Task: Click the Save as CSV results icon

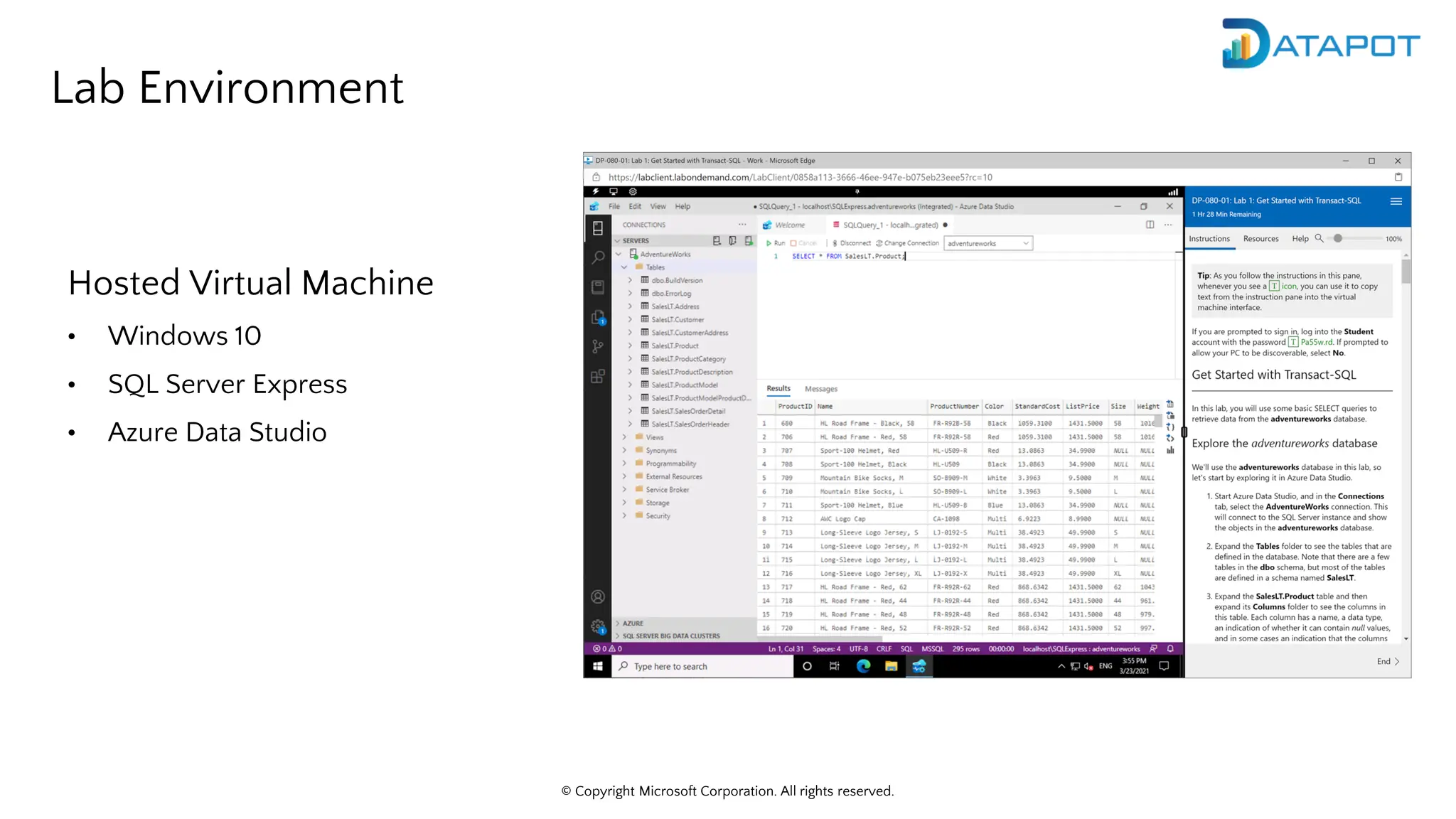Action: (1170, 405)
